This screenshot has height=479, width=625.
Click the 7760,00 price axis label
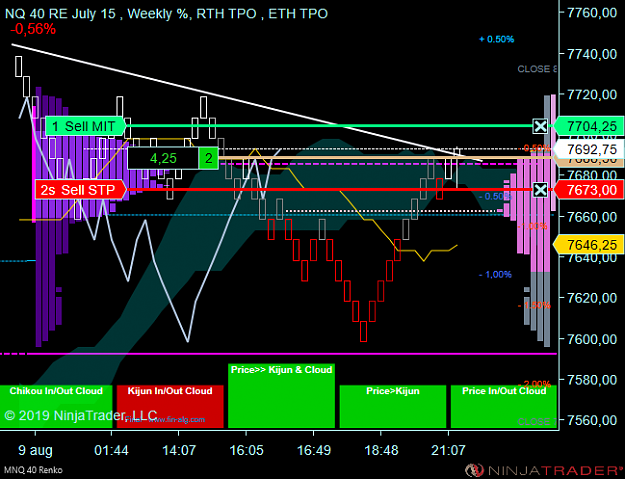coord(592,13)
